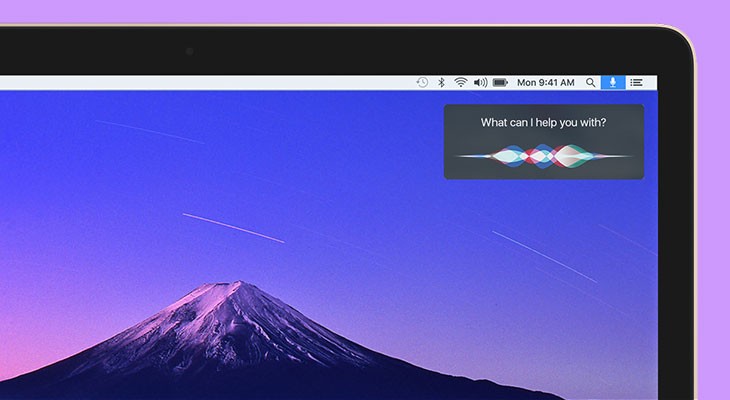Open the Wi-Fi menu
Image resolution: width=730 pixels, height=400 pixels.
pos(460,82)
